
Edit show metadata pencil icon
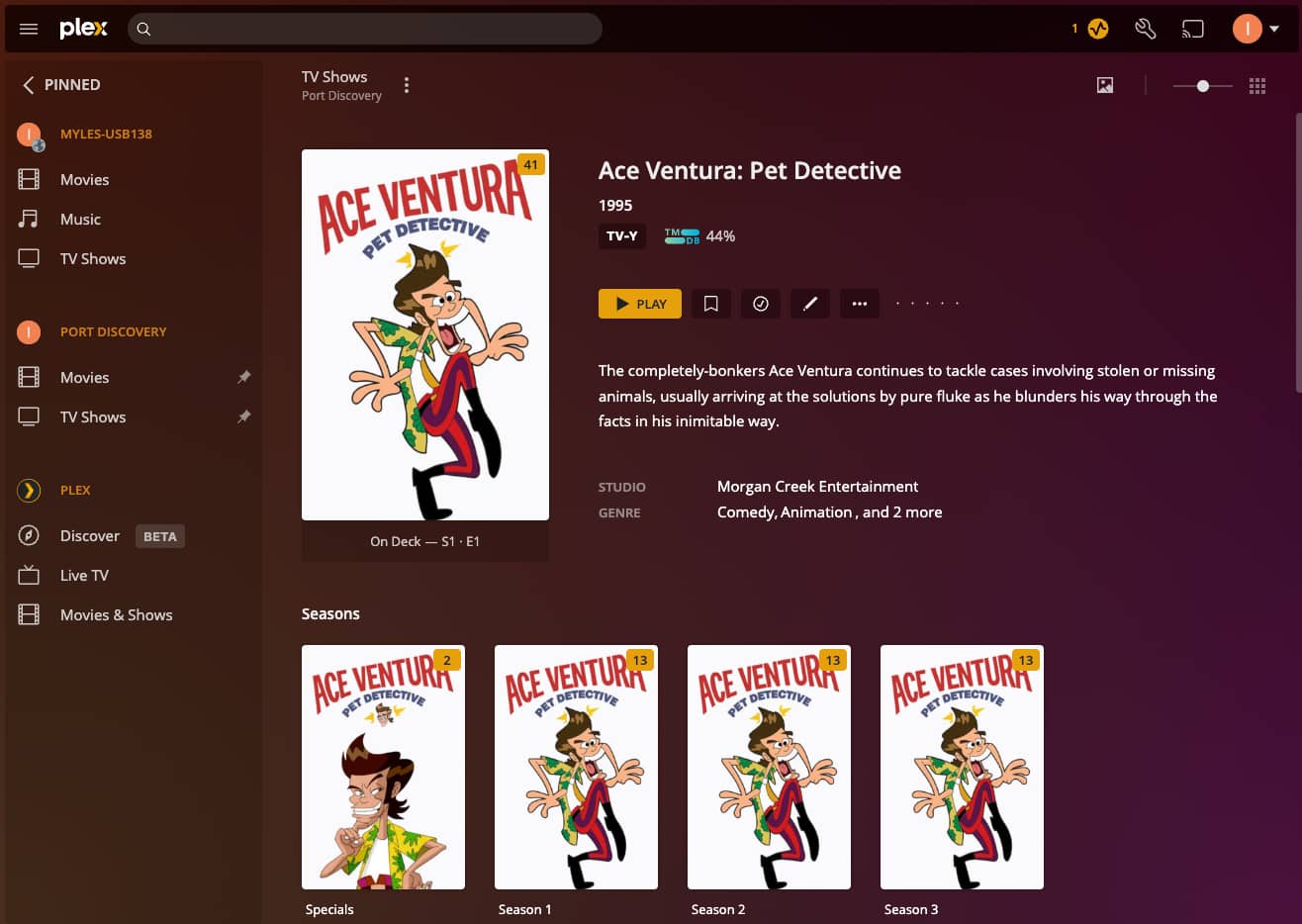click(x=810, y=304)
